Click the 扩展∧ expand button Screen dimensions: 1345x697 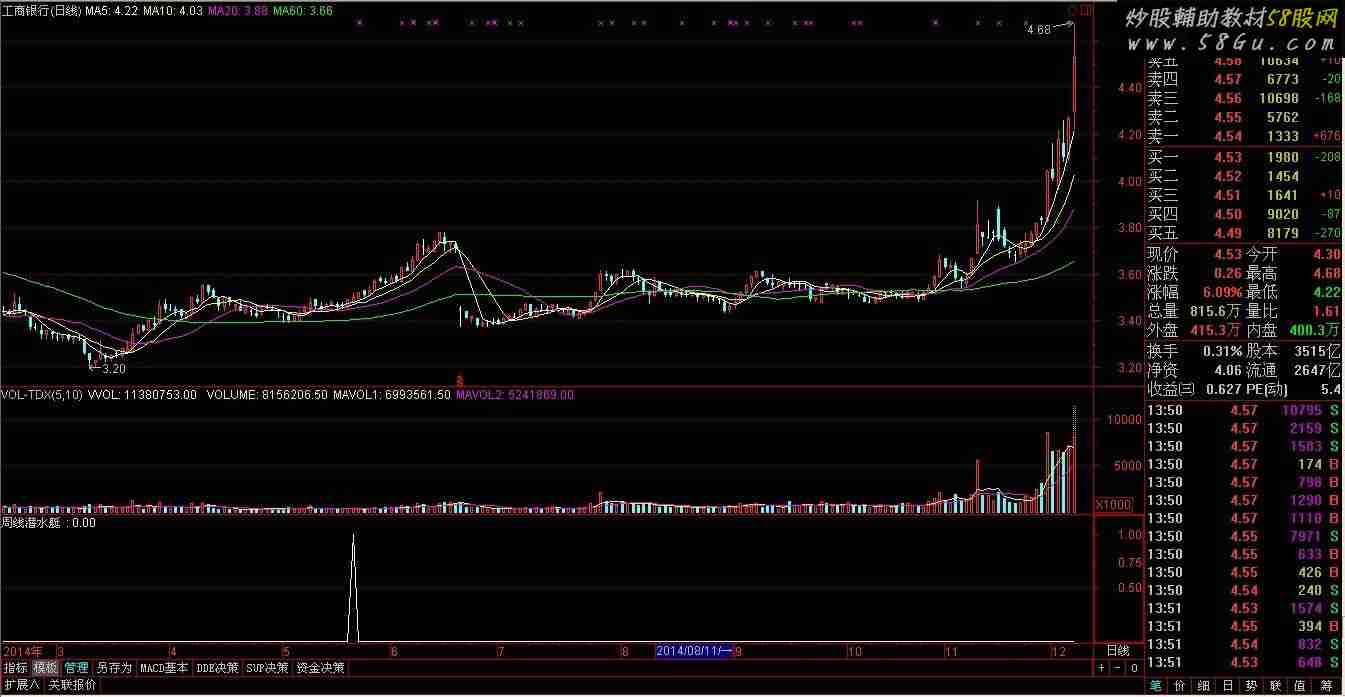pyautogui.click(x=21, y=686)
